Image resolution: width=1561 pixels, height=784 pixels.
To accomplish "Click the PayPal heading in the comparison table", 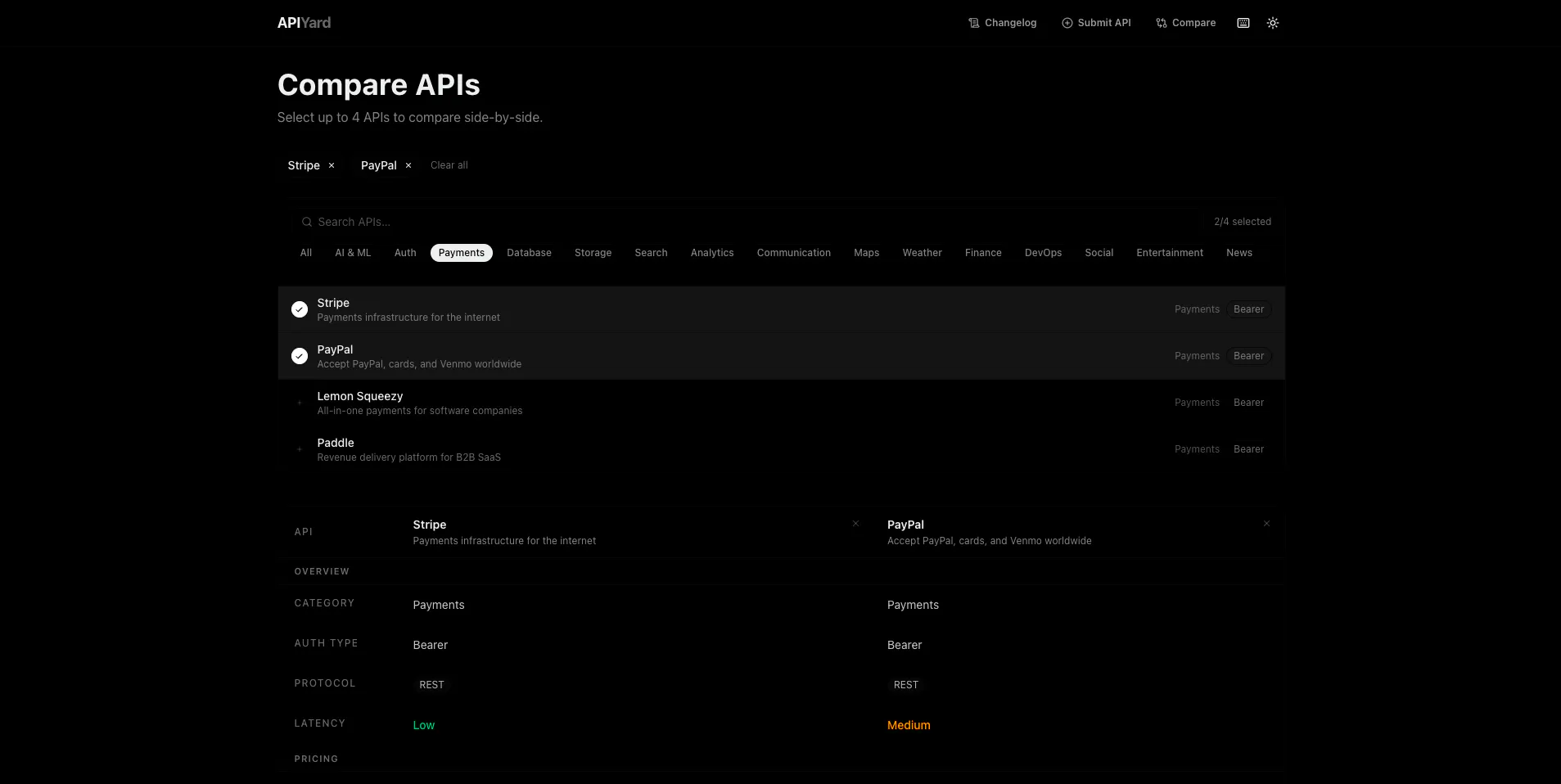I will (905, 525).
